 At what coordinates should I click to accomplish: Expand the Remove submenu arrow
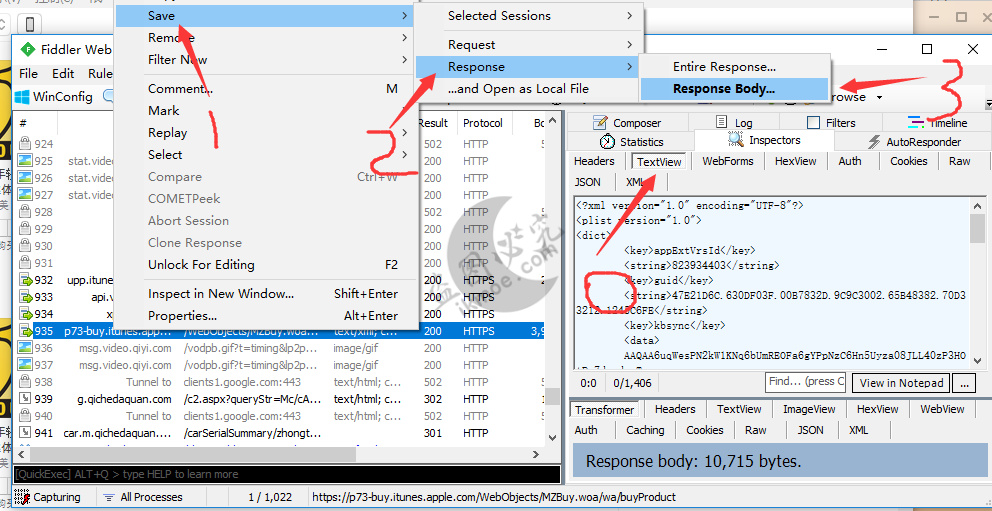404,38
